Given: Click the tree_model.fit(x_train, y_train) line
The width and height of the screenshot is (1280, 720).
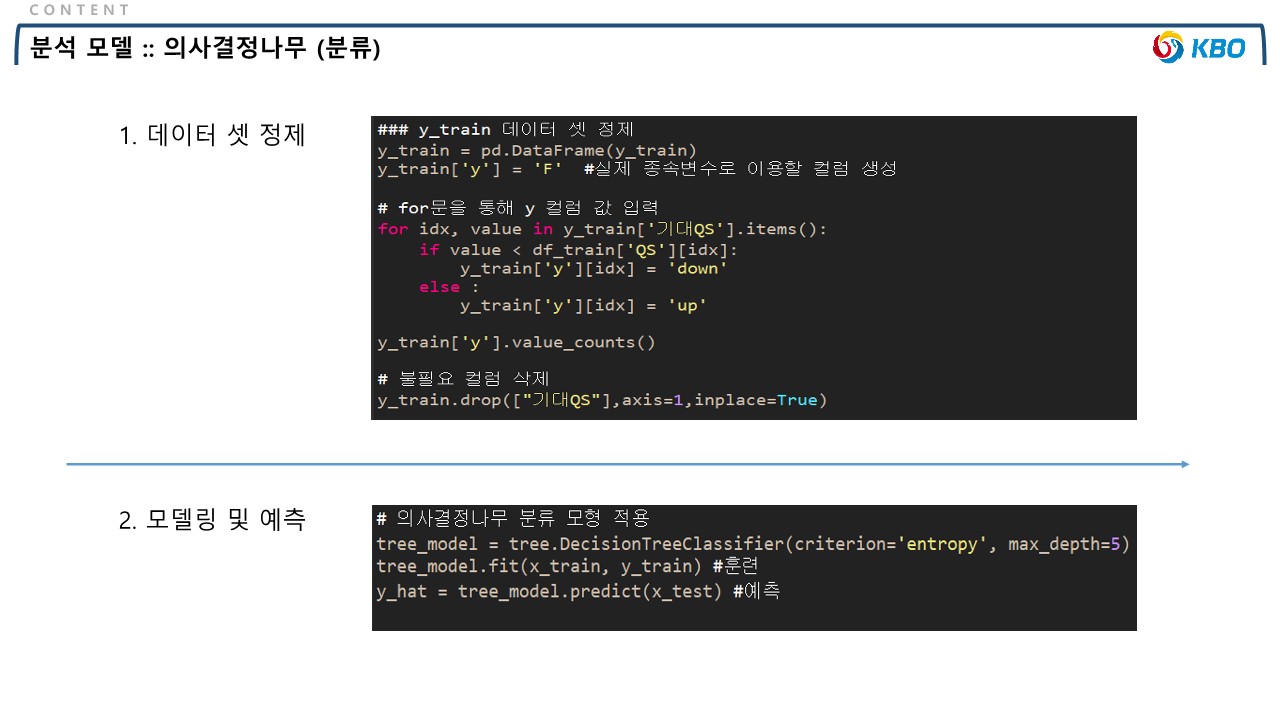Looking at the screenshot, I should [x=567, y=567].
